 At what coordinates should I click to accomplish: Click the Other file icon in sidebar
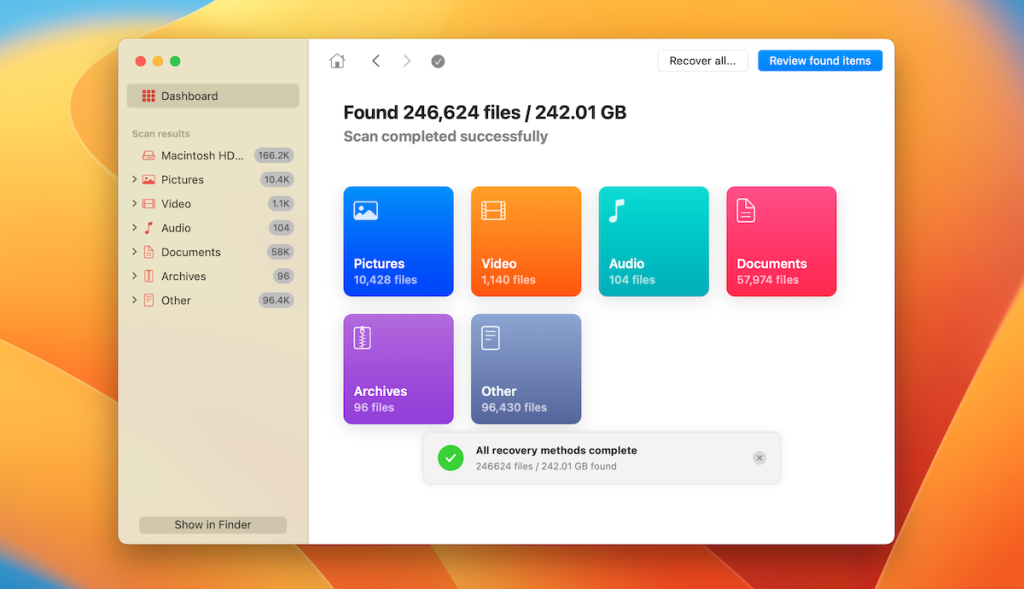(x=149, y=300)
